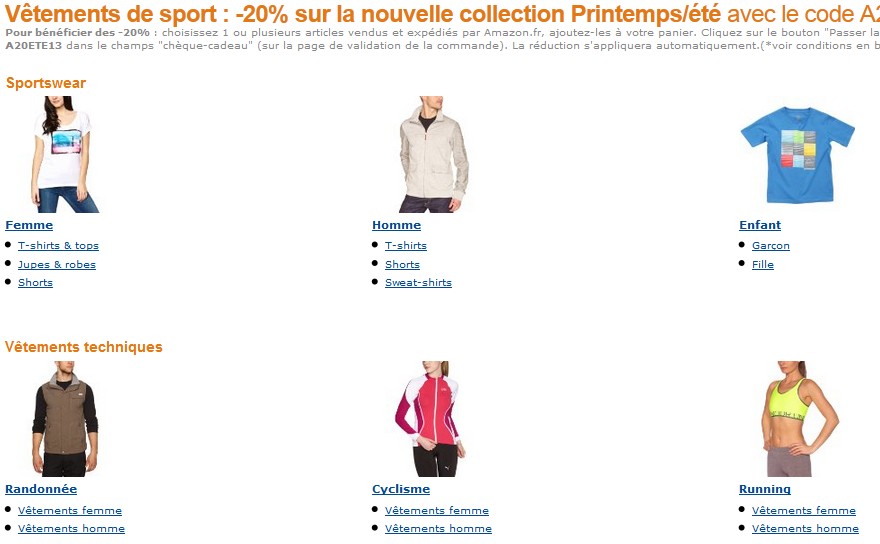Open the Running heading link
880x544 pixels.
tap(765, 489)
